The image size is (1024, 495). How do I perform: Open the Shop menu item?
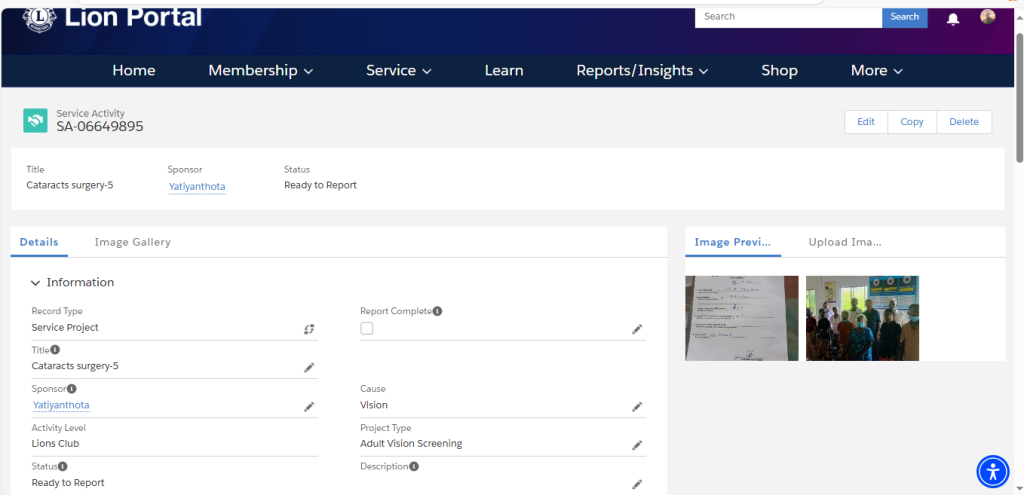coord(779,71)
